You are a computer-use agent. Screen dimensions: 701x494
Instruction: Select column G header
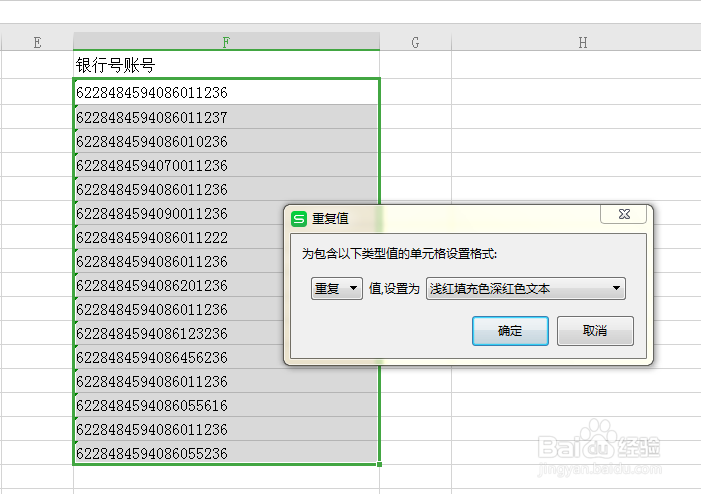pyautogui.click(x=415, y=42)
